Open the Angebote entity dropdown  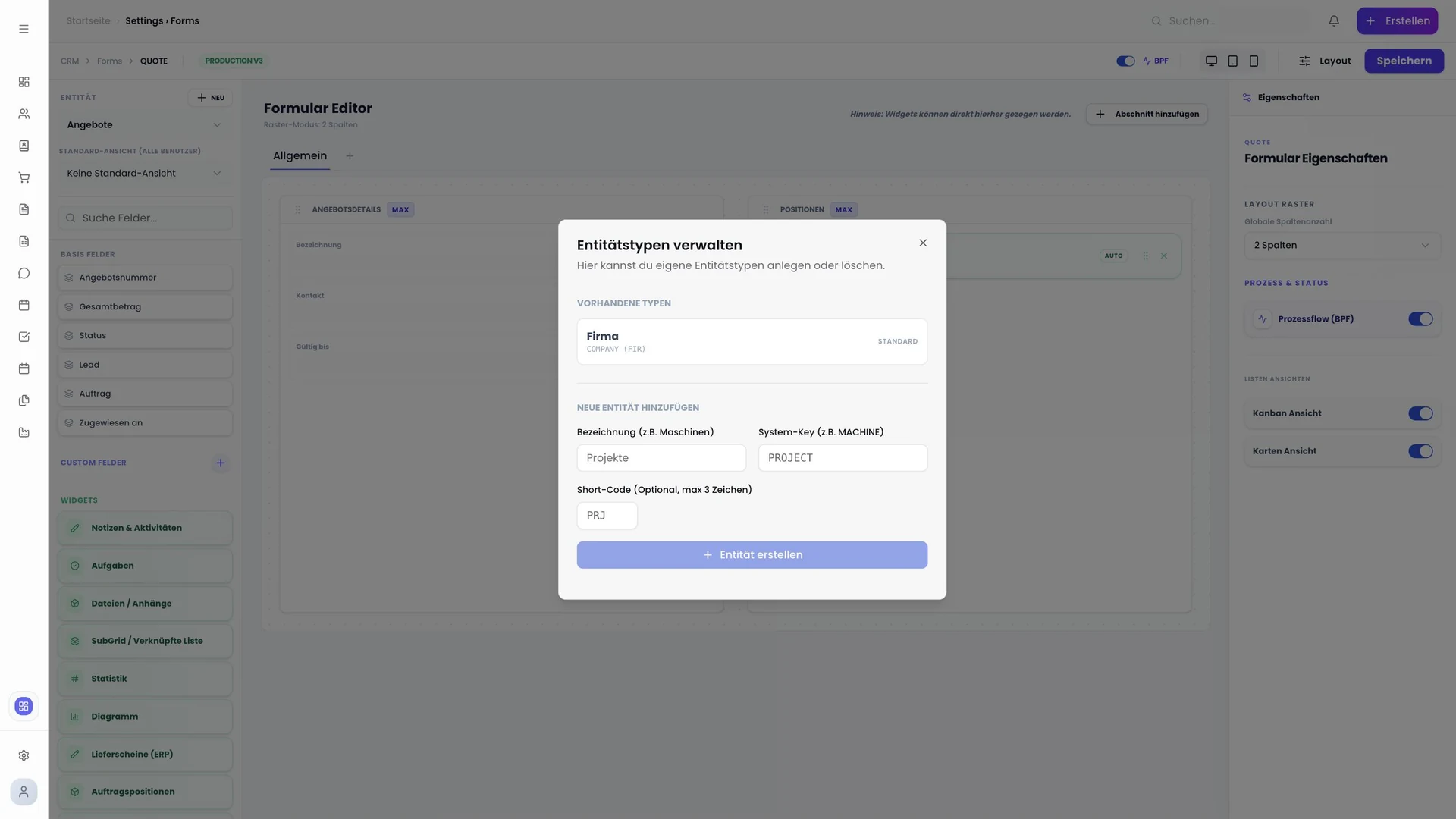[145, 125]
